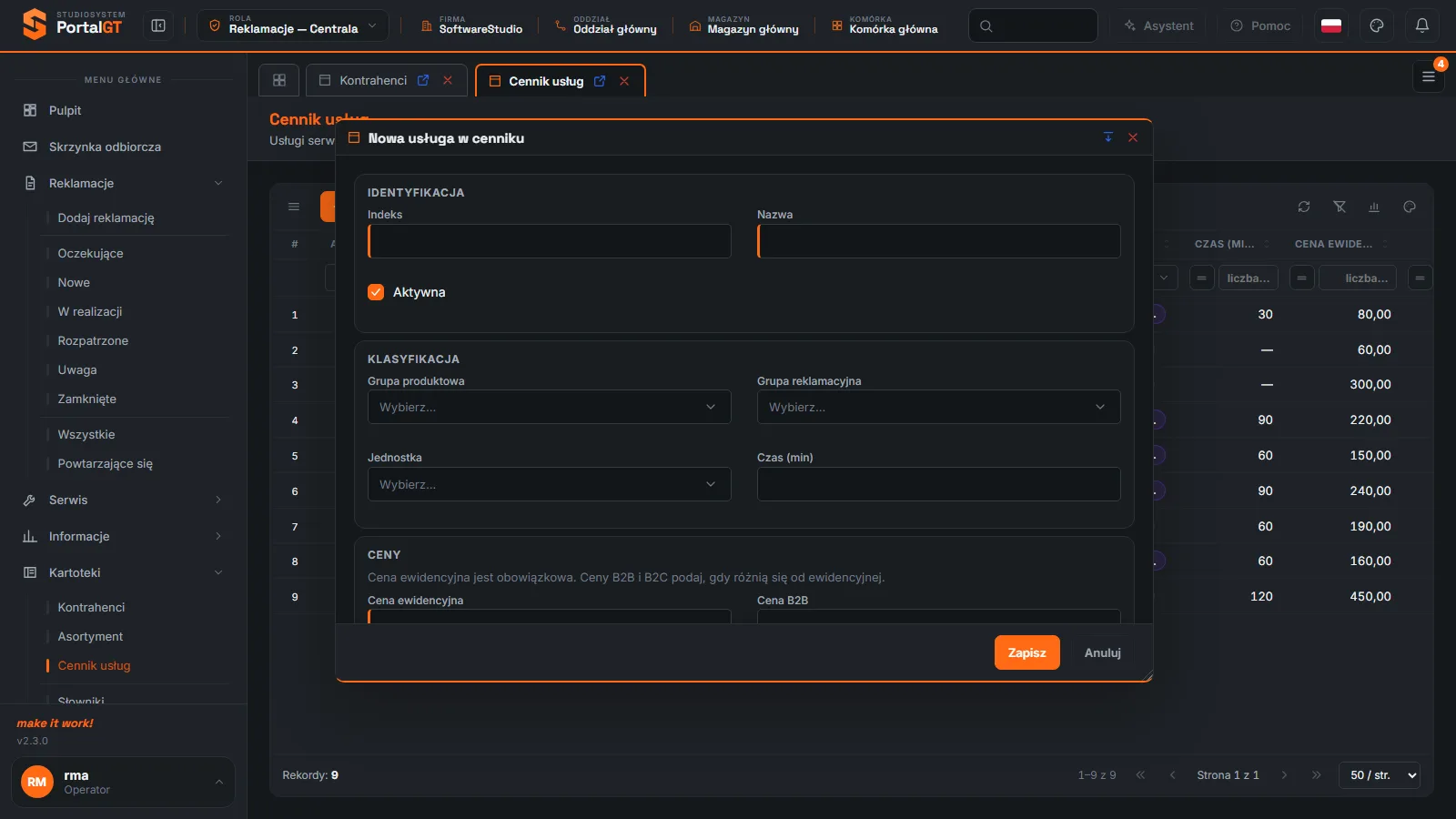Click the dialog pin/dock icon
Image resolution: width=1456 pixels, height=819 pixels.
click(x=1108, y=137)
